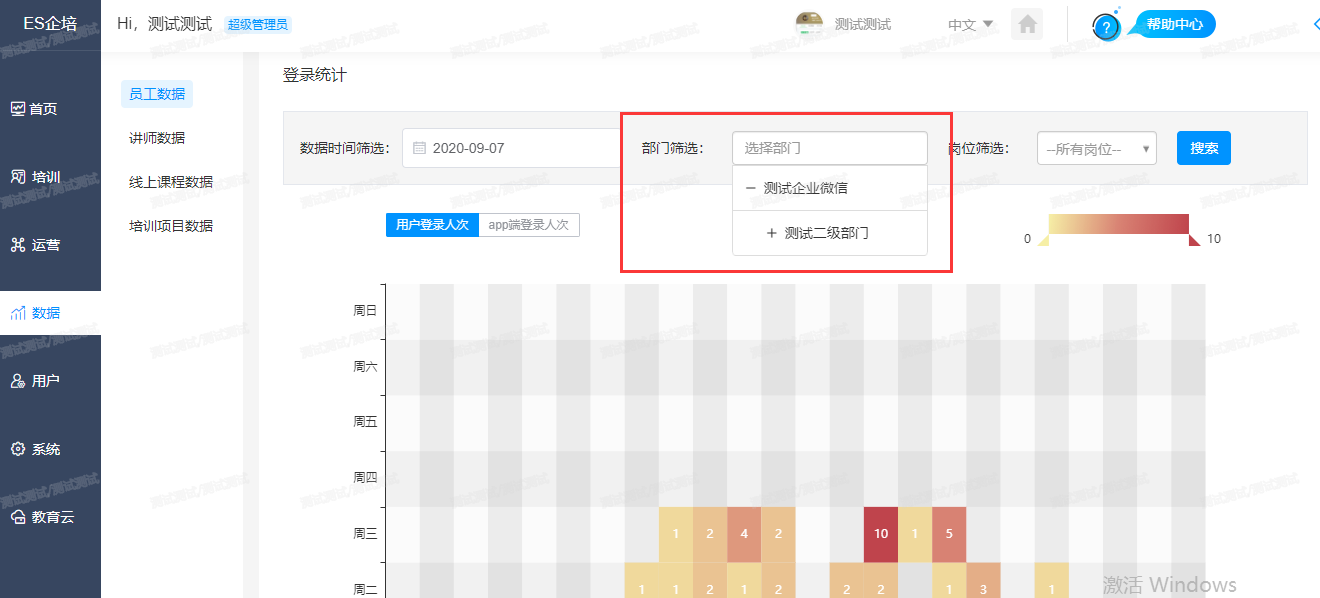
Task: Click the home icon in top header
Action: pos(1027,24)
